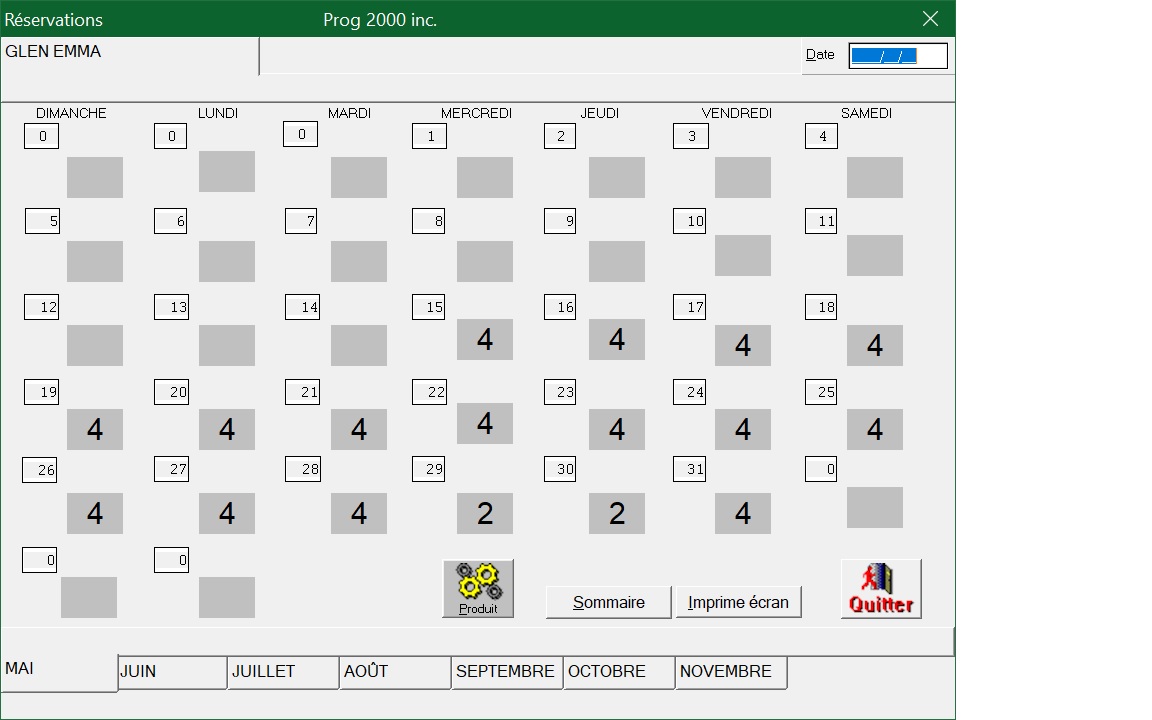Viewport: 1152px width, 720px height.
Task: Click the Quitter exit icon button
Action: [x=881, y=588]
